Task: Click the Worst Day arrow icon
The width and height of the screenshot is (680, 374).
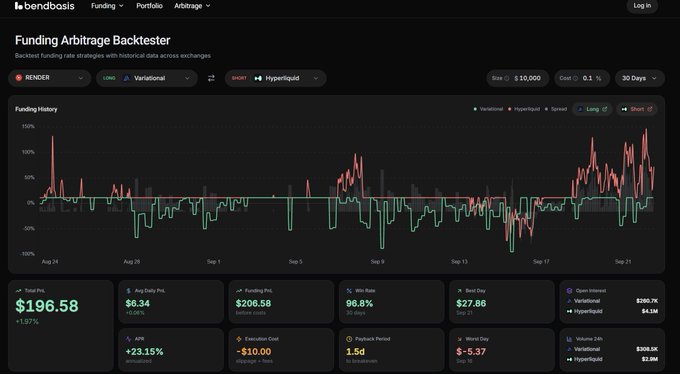Action: pos(459,339)
